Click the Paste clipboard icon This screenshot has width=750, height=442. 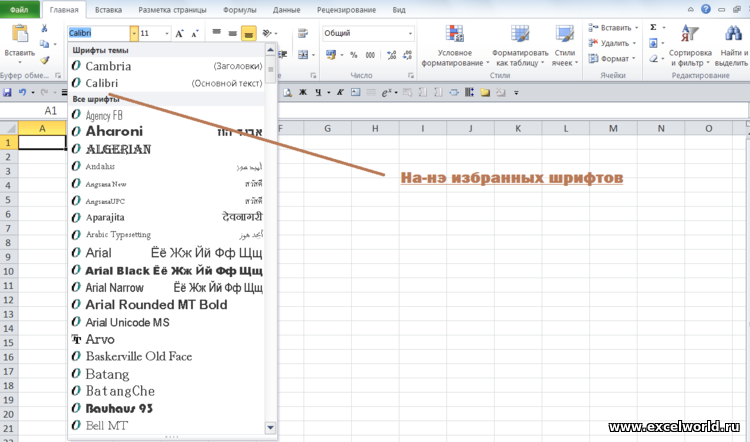click(20, 34)
